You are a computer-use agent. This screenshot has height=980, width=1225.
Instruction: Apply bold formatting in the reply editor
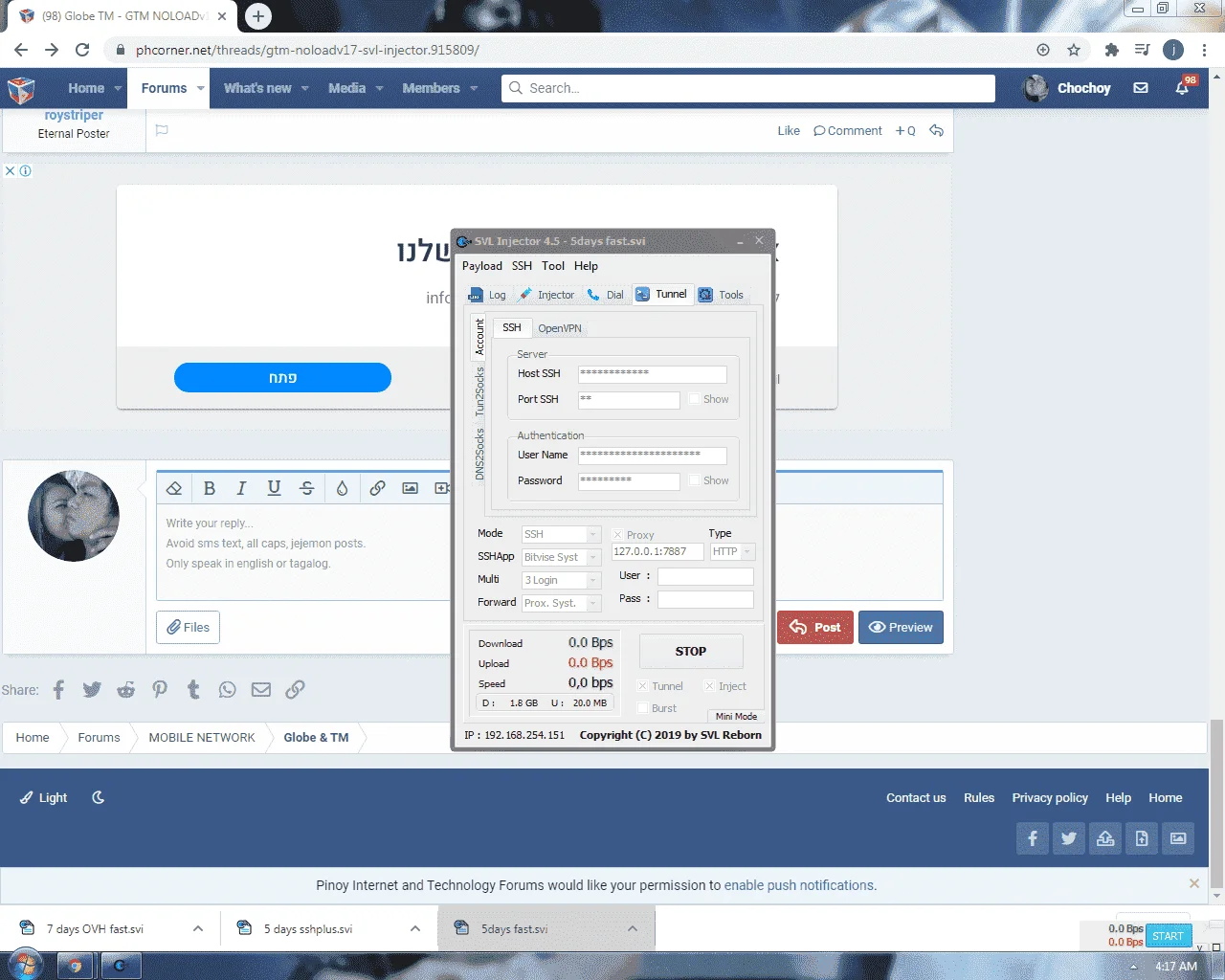(210, 488)
